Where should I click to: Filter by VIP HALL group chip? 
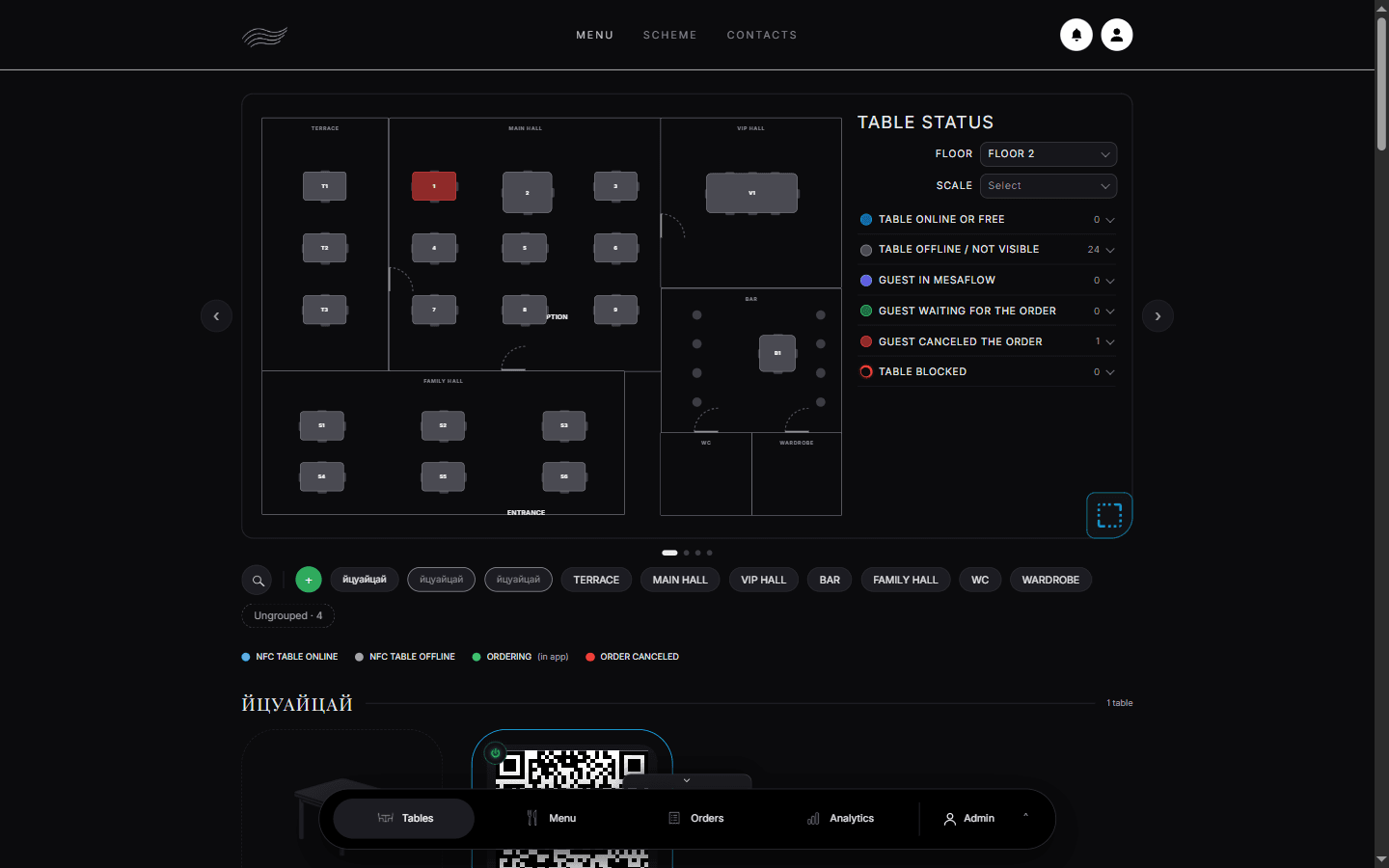(x=764, y=581)
